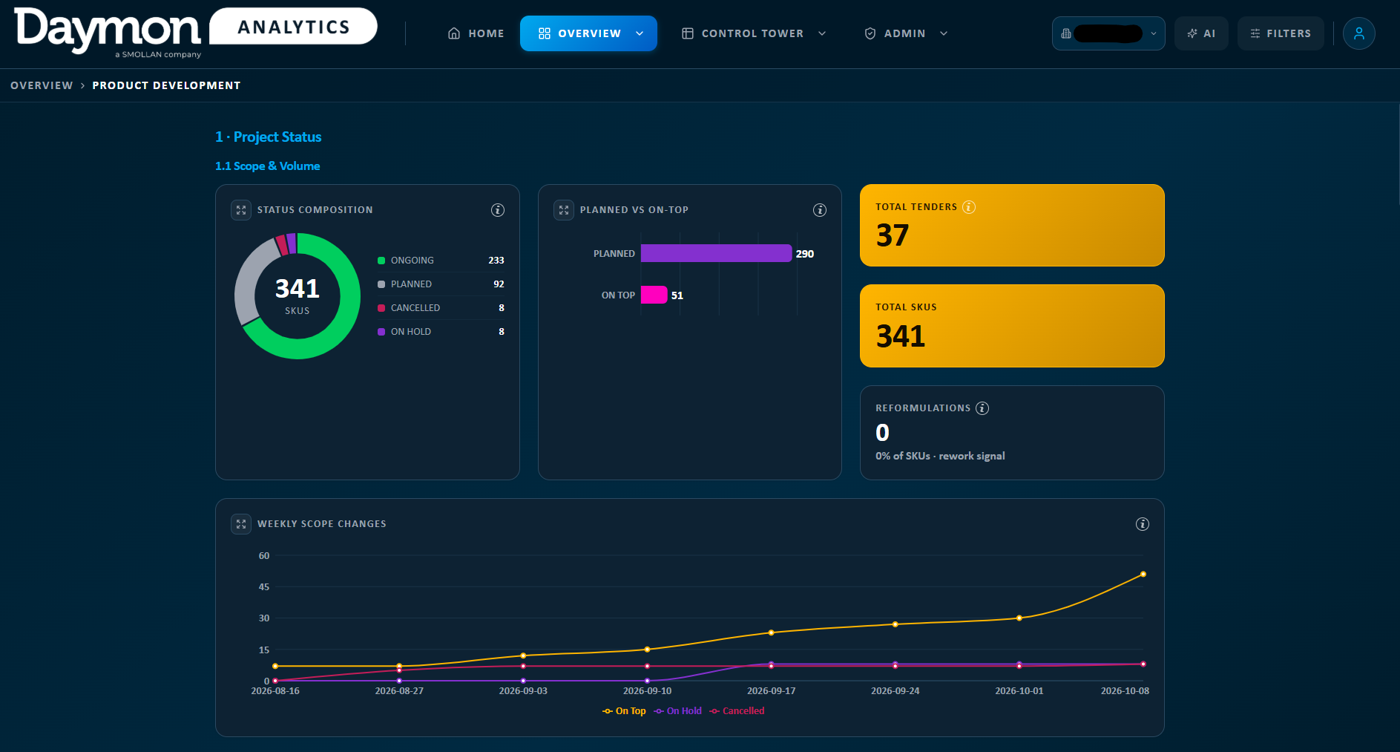Toggle the Cancelled legend entry in donut
1400x752 pixels.
tap(440, 308)
